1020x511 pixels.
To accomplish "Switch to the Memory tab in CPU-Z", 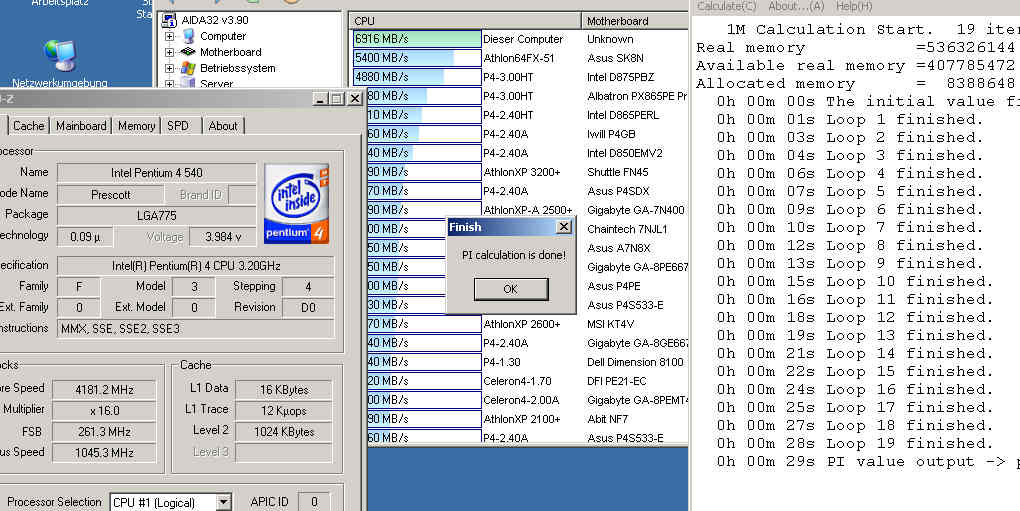I will pyautogui.click(x=137, y=125).
